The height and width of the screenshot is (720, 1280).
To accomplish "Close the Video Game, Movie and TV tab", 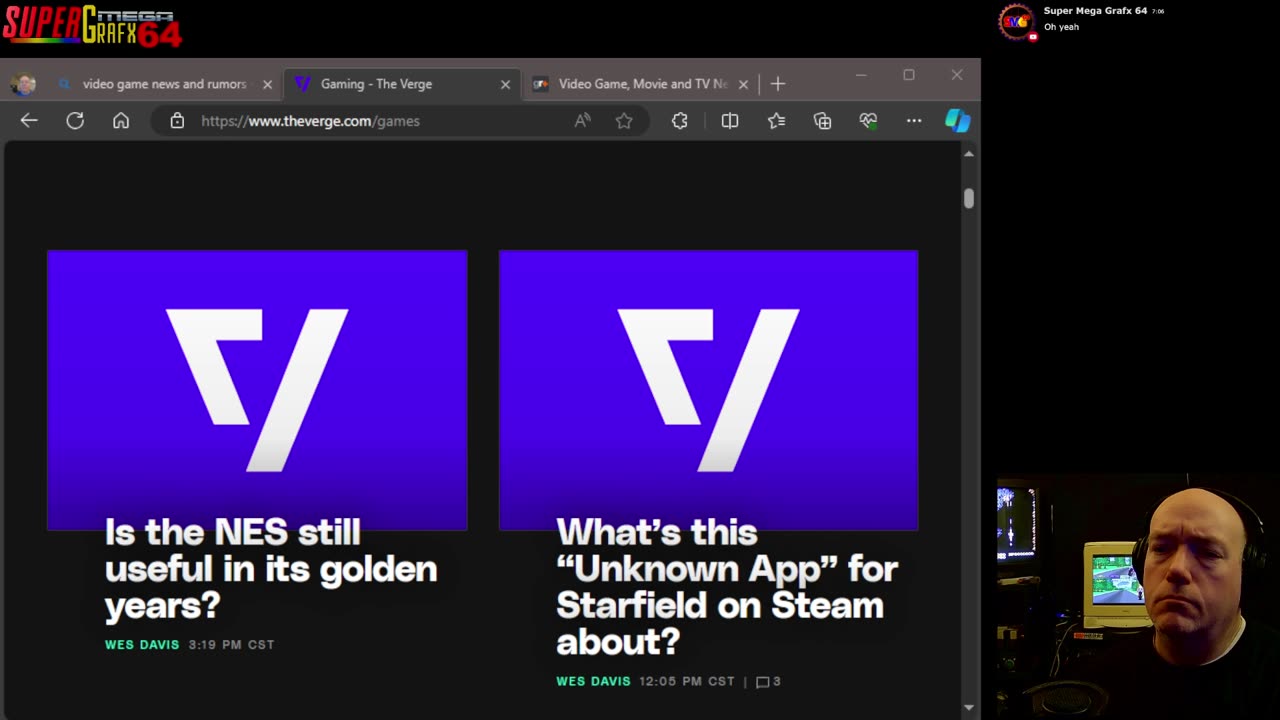I will tap(743, 84).
